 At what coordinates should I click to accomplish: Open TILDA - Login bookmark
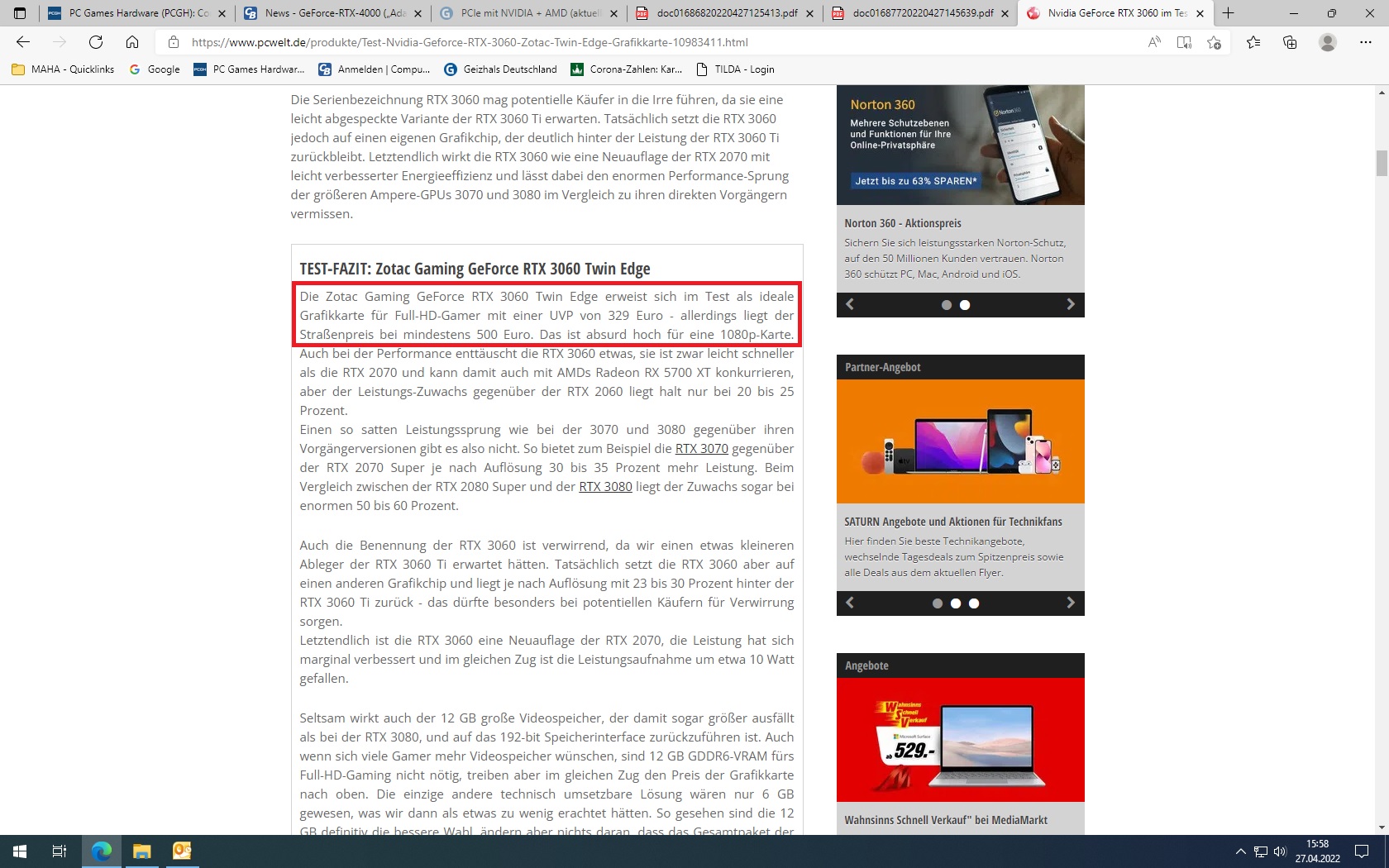pos(736,69)
